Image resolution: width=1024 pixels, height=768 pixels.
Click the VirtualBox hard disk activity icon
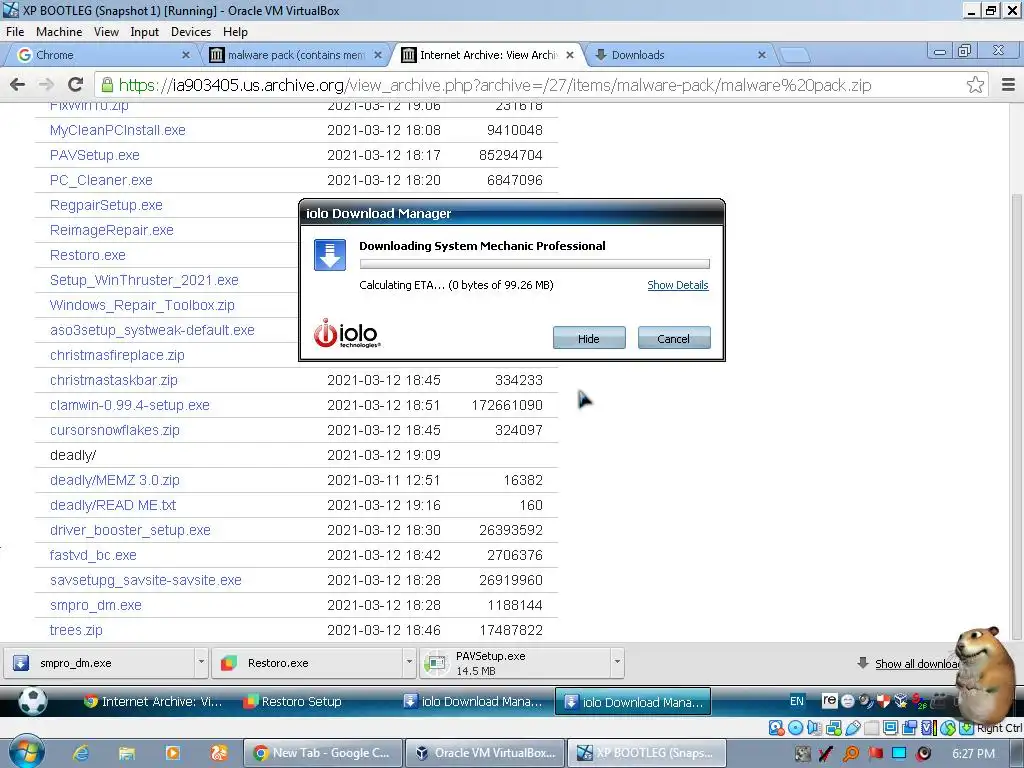click(x=776, y=728)
